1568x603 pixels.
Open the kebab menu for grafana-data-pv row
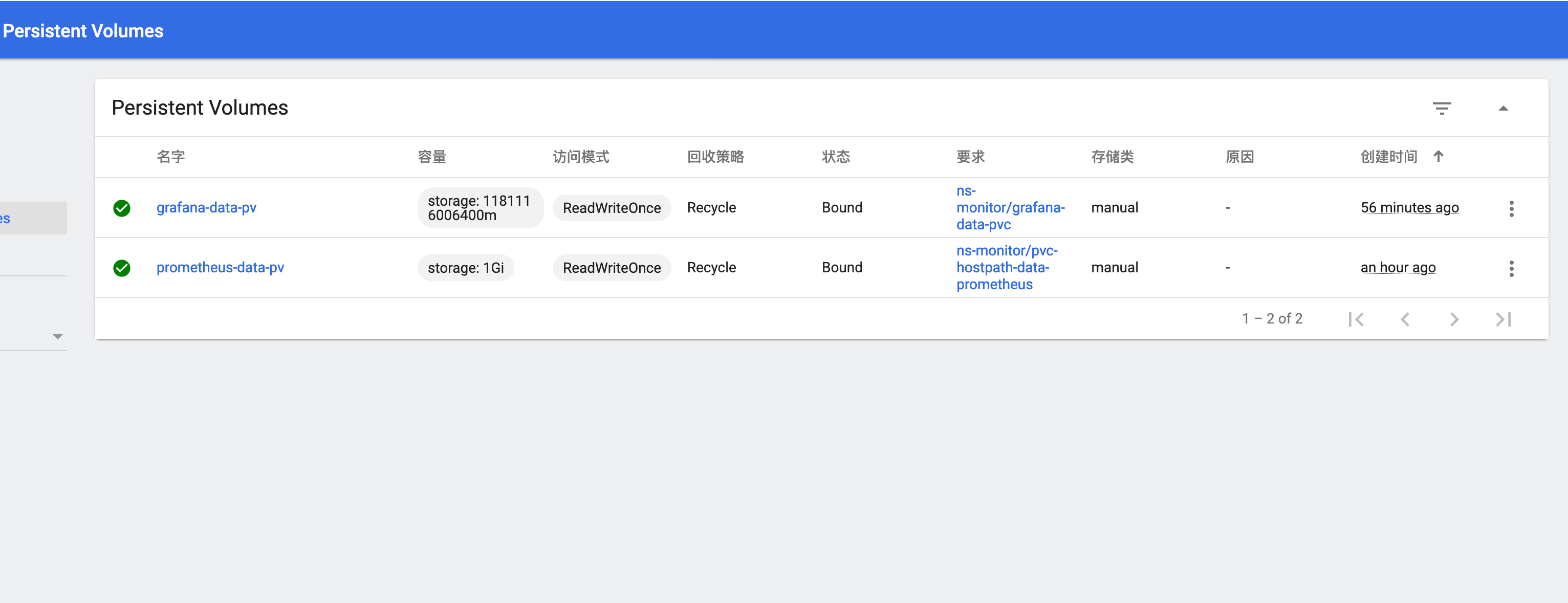(x=1512, y=208)
